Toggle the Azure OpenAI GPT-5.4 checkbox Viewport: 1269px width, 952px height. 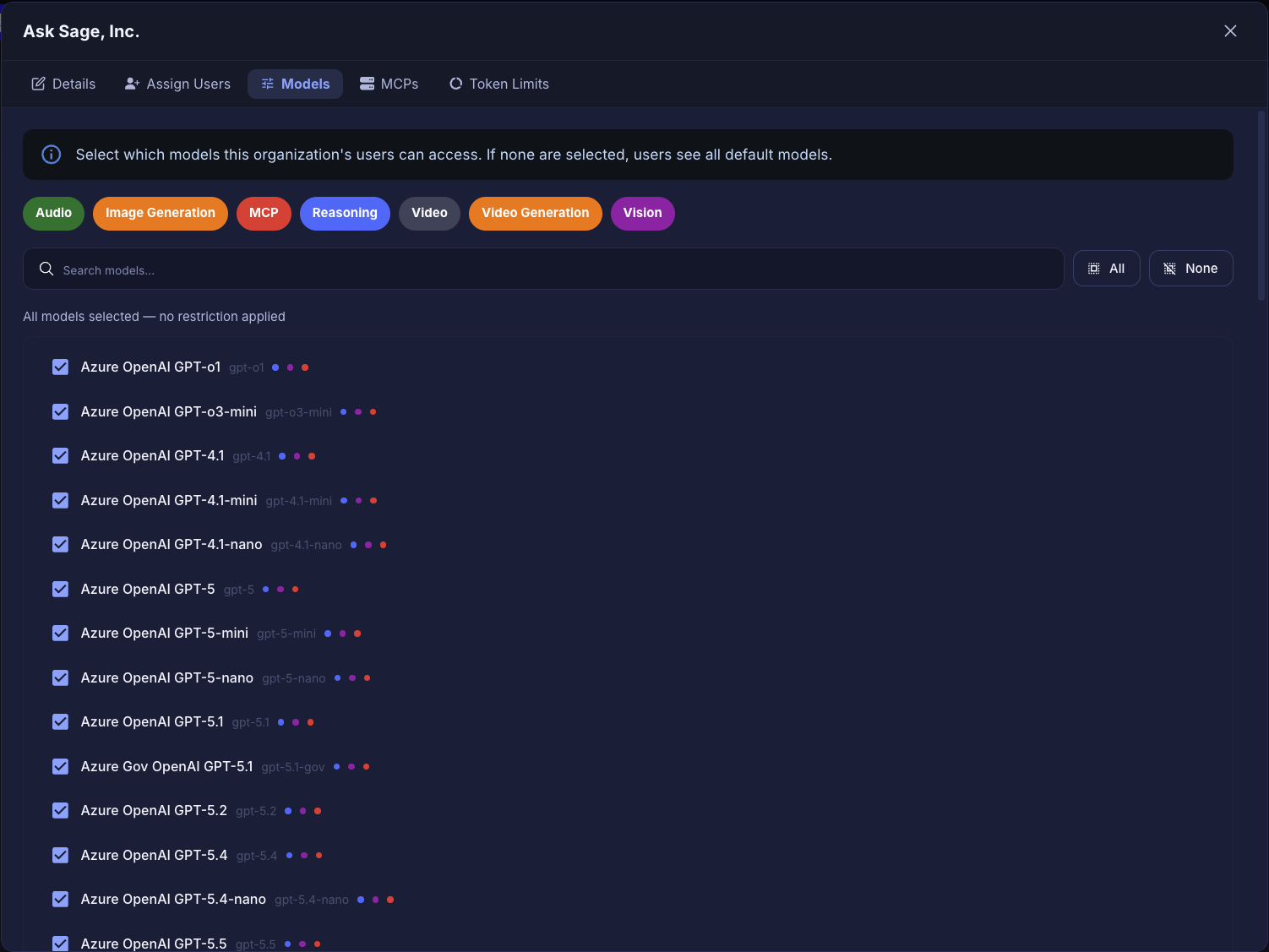click(x=60, y=855)
